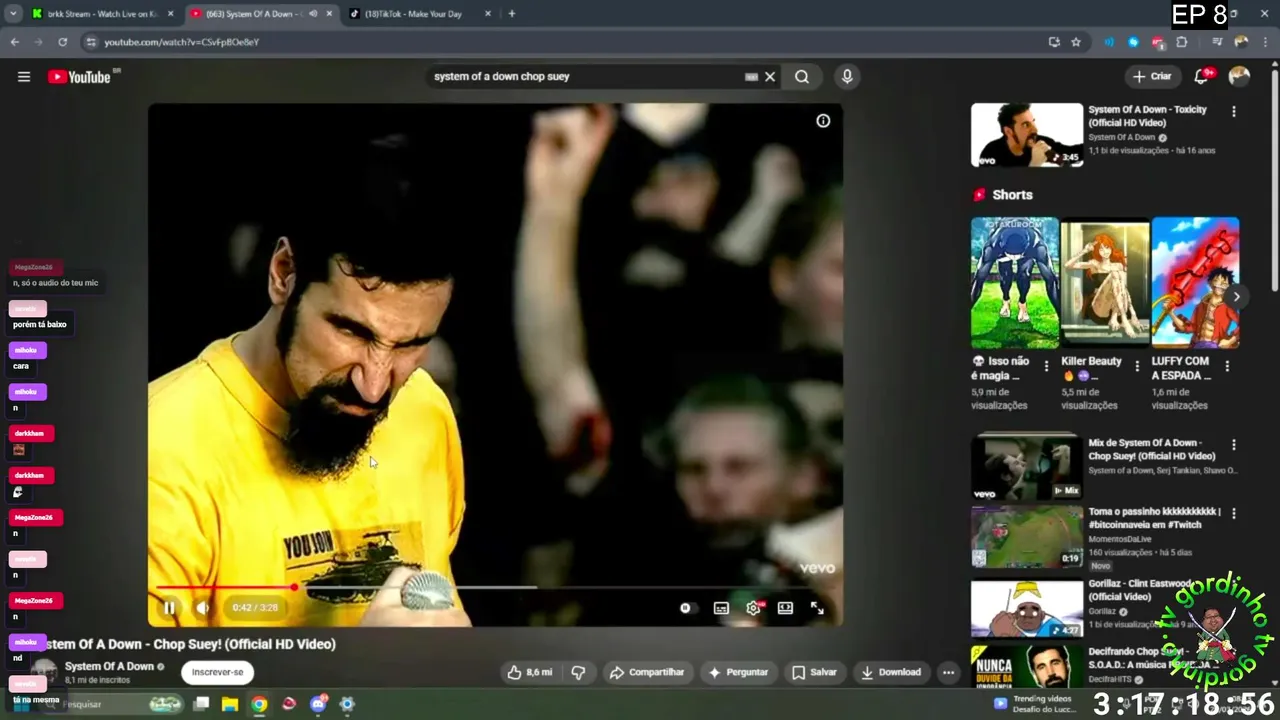Open File Explorer from the taskbar
This screenshot has width=1280, height=720.
pos(230,704)
